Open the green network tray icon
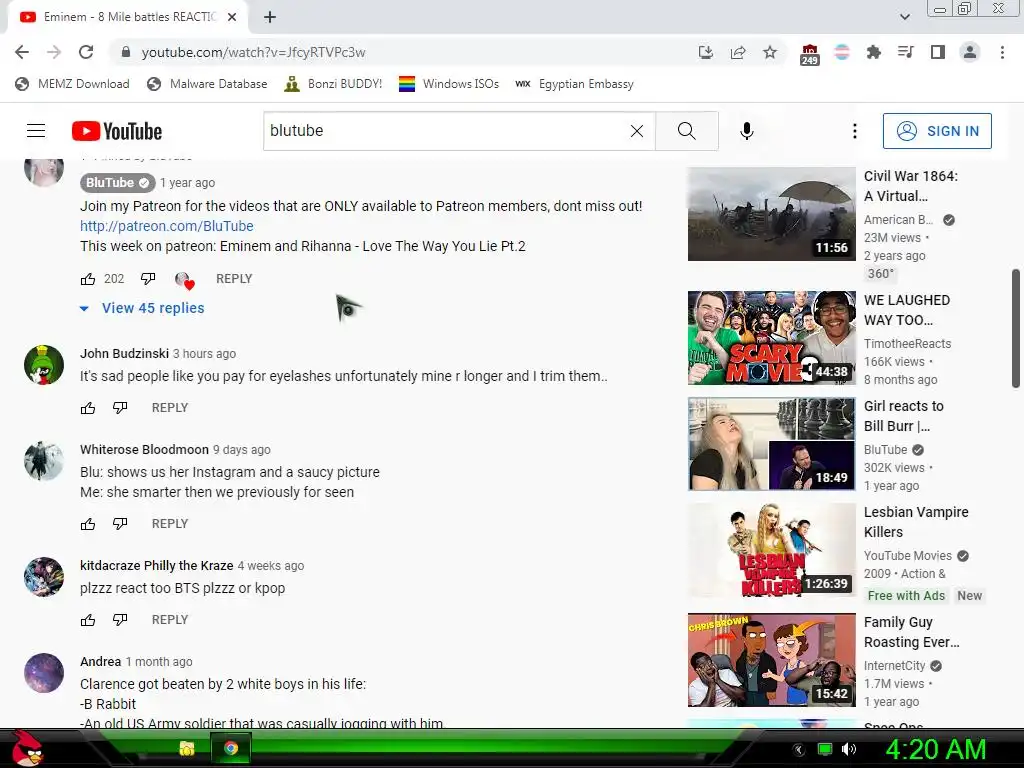Viewport: 1024px width, 768px height. [x=825, y=749]
